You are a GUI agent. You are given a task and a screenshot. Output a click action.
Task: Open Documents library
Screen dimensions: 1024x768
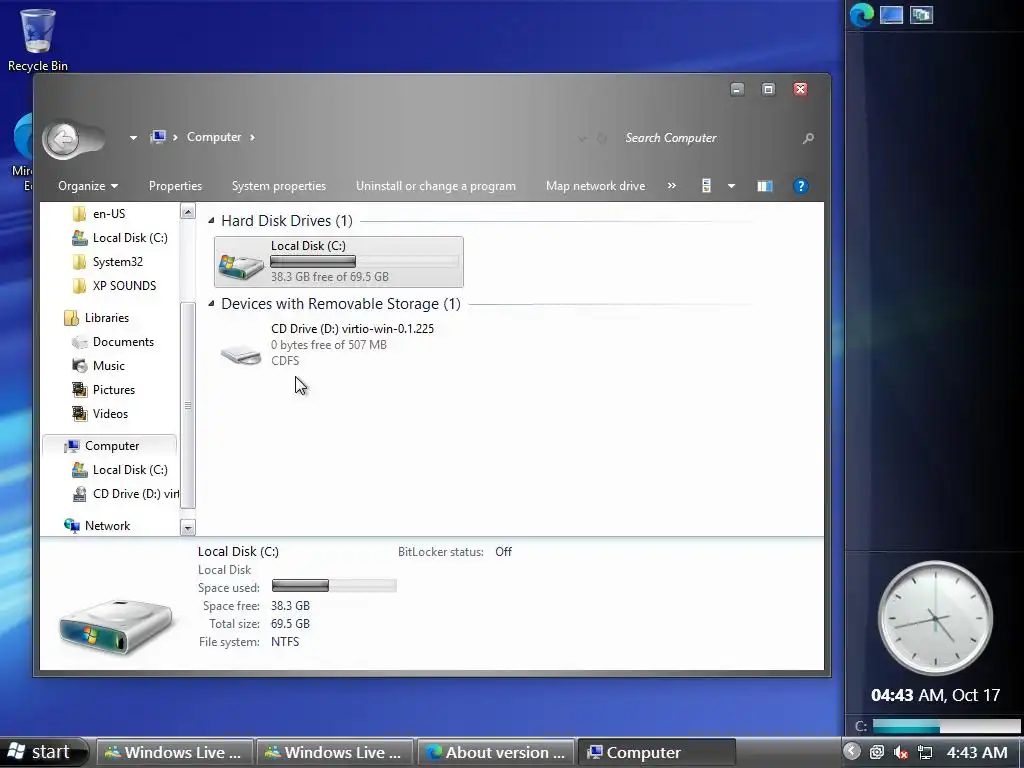[x=123, y=342]
